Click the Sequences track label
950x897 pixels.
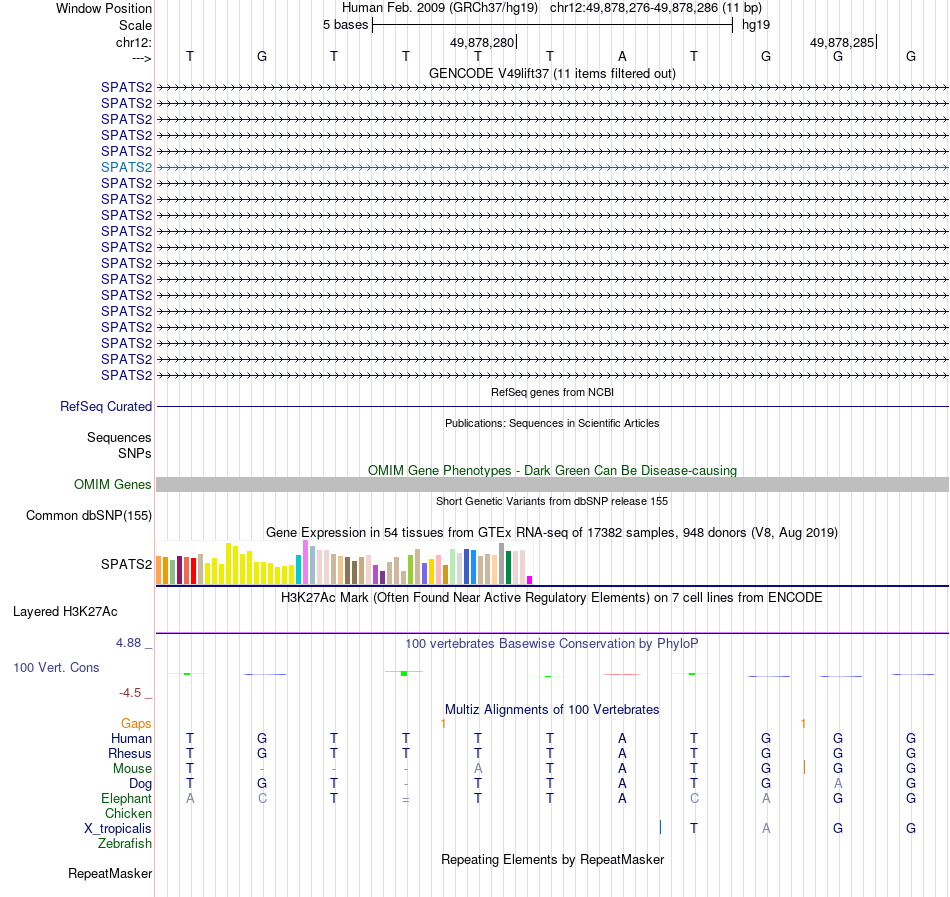pos(119,437)
